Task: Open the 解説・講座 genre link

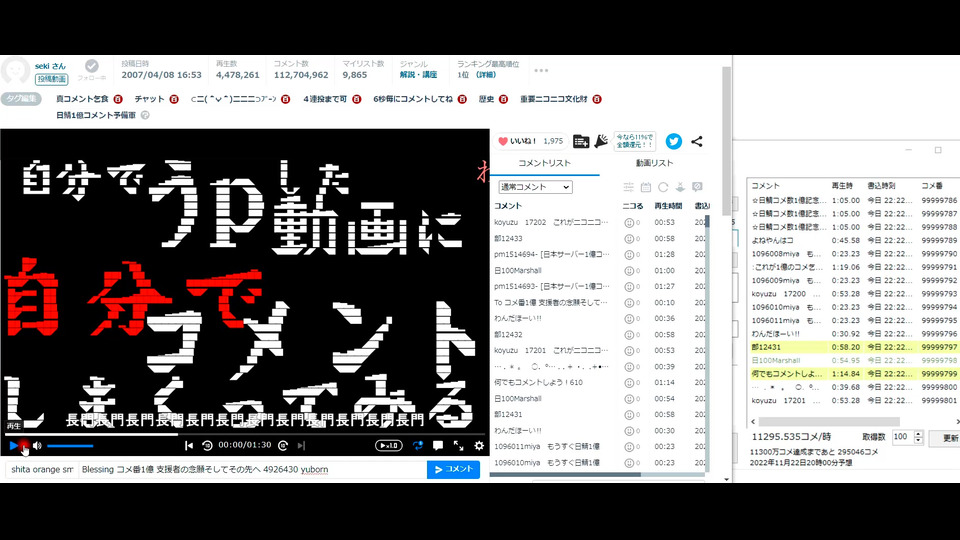Action: click(418, 75)
